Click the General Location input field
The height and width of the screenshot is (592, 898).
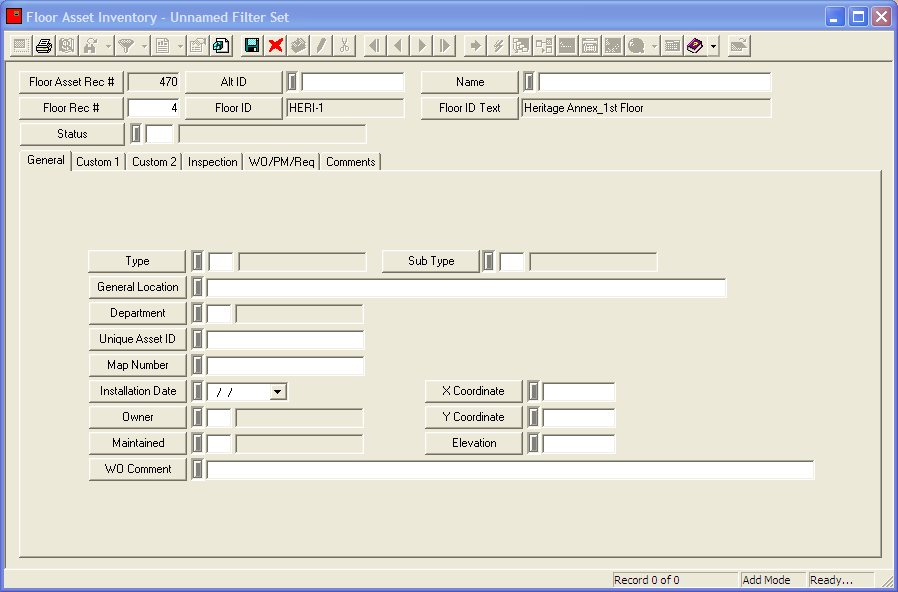(466, 287)
